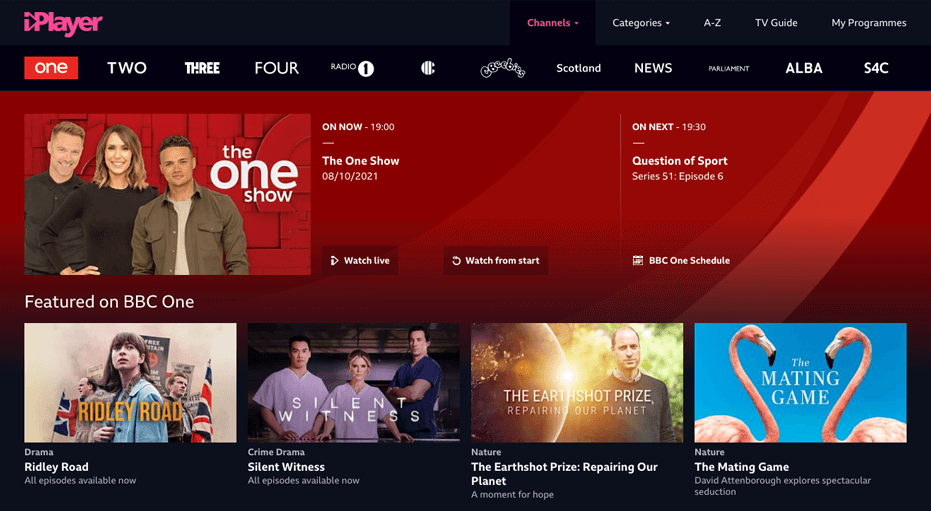Image resolution: width=931 pixels, height=511 pixels.
Task: Go to BBC Four channel
Action: point(276,68)
